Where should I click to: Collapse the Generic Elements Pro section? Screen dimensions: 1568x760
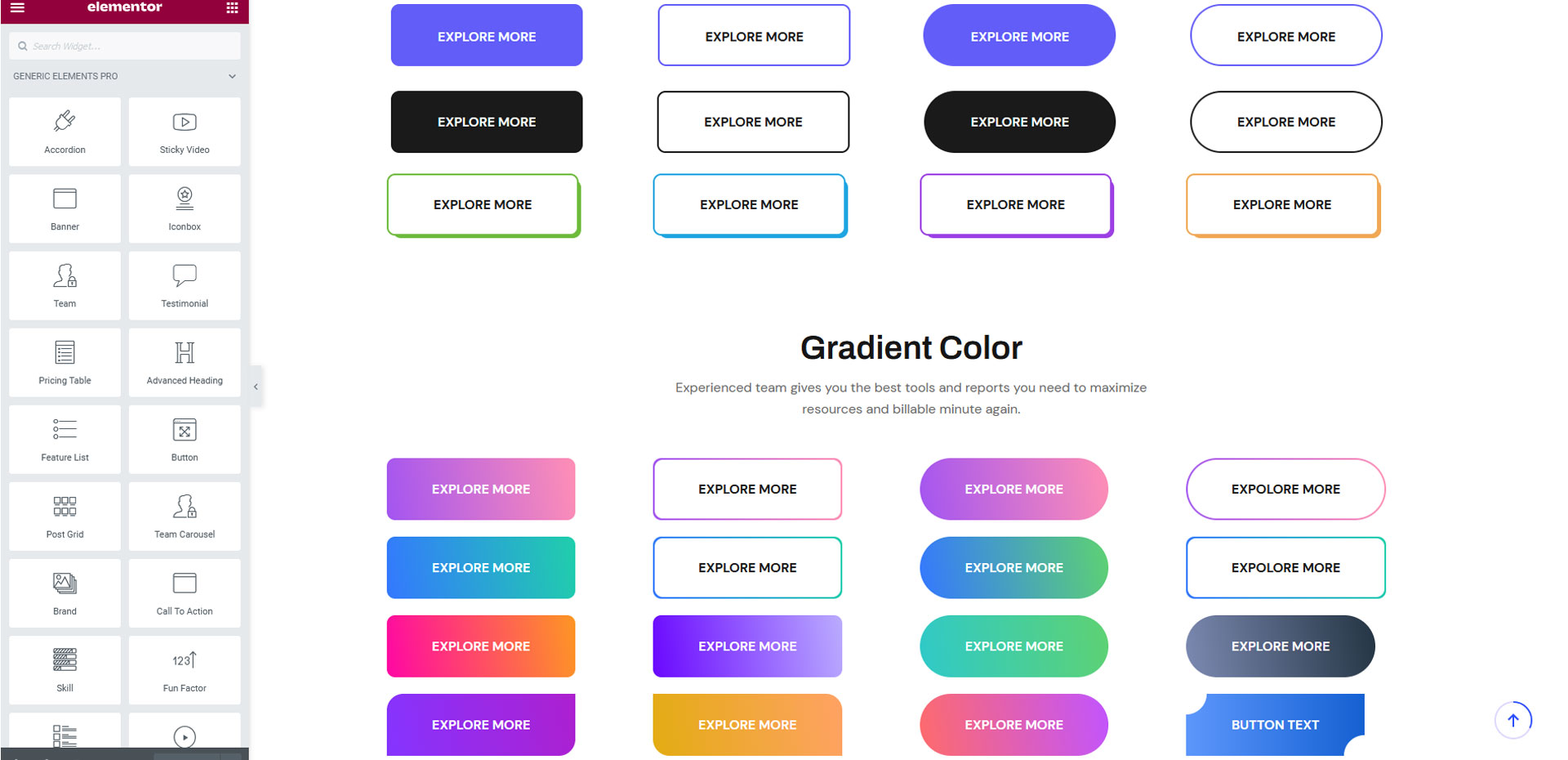pyautogui.click(x=232, y=76)
